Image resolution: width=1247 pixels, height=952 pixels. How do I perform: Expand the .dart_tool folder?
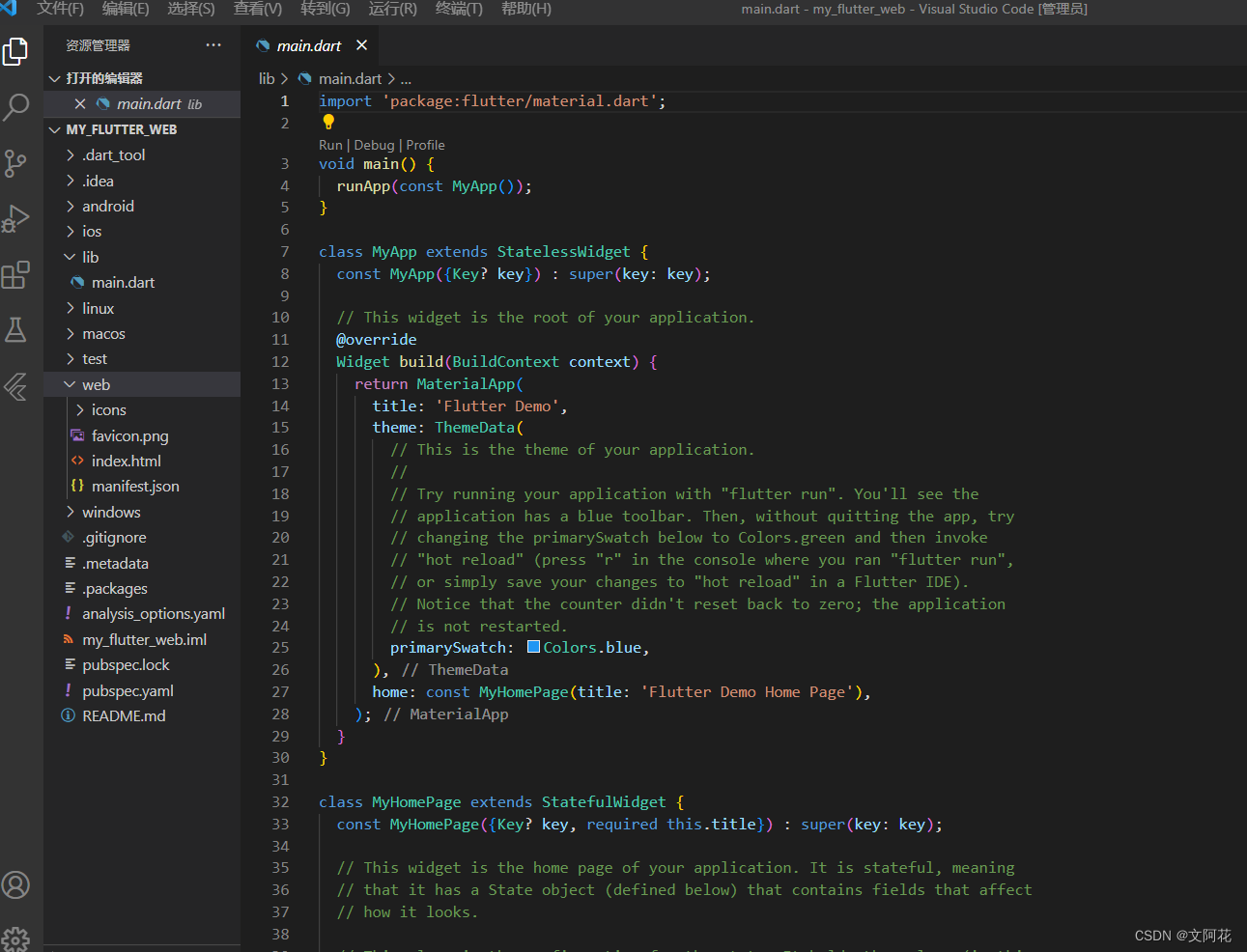70,155
